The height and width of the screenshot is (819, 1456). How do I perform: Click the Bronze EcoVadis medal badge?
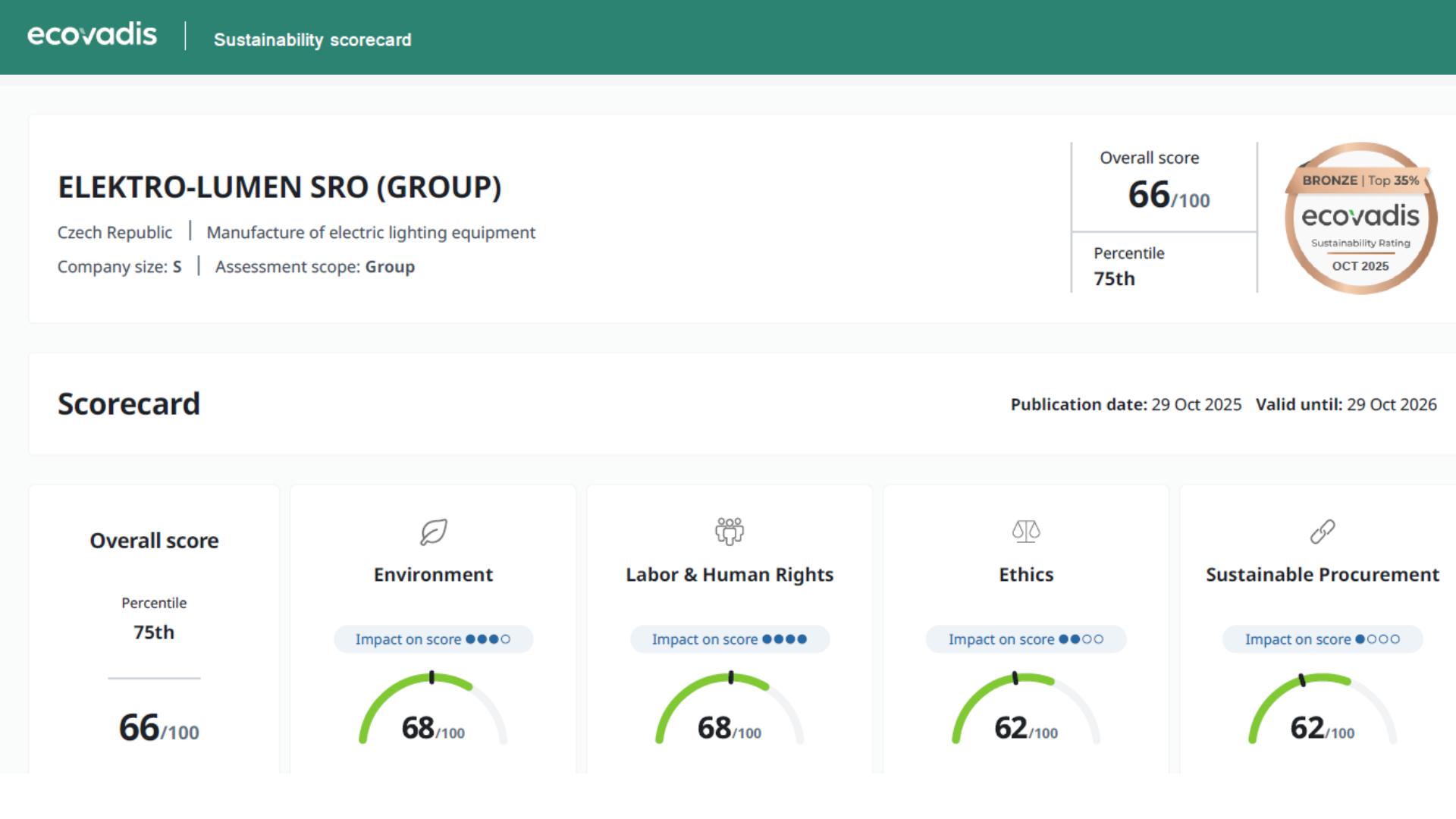1360,218
